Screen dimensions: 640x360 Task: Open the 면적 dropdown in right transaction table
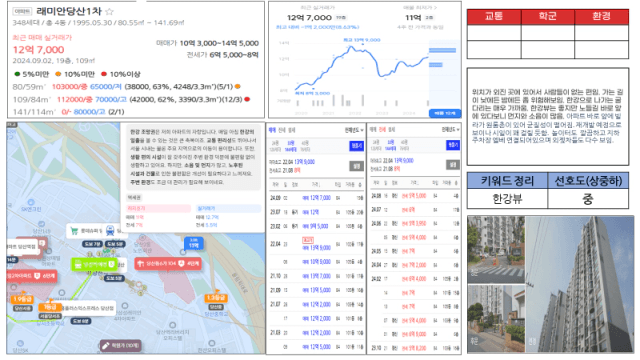point(451,129)
